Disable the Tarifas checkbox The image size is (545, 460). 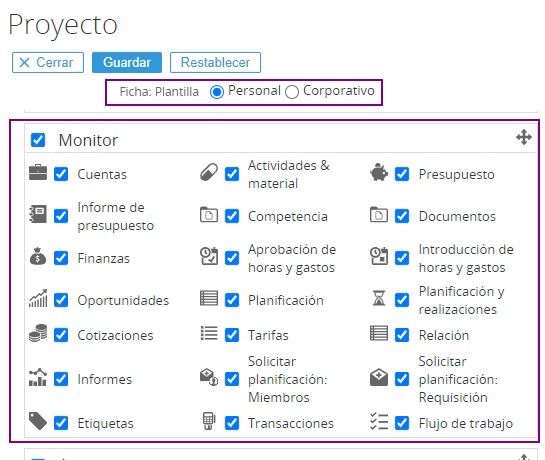(x=232, y=335)
